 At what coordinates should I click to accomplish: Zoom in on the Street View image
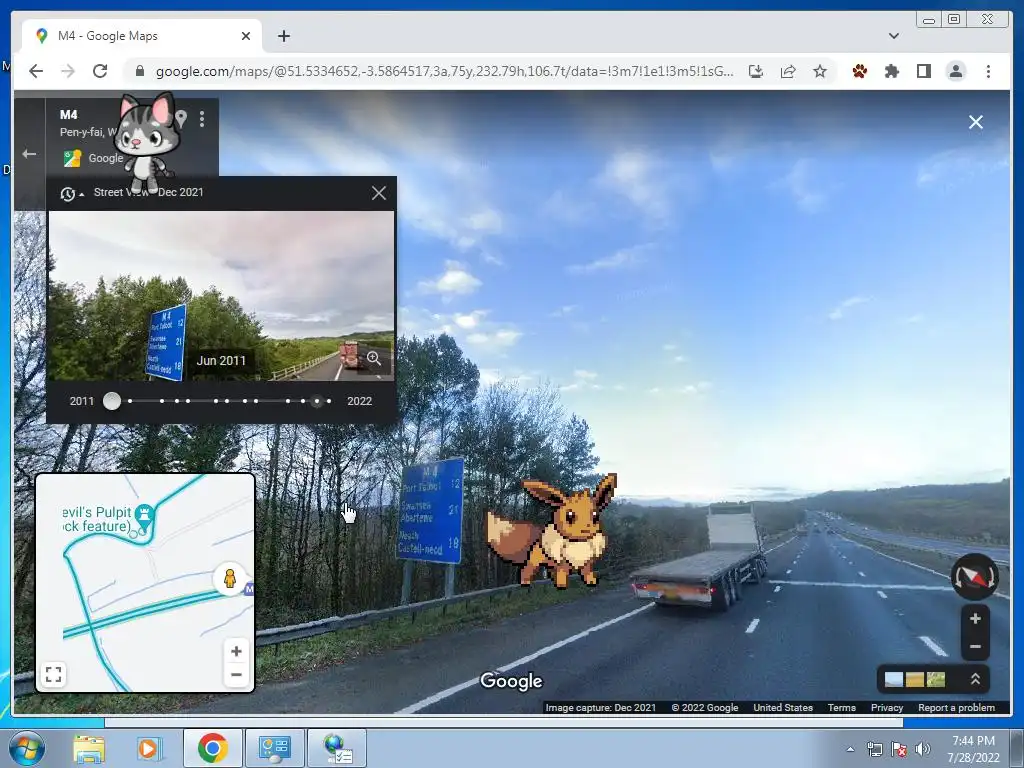coord(975,618)
